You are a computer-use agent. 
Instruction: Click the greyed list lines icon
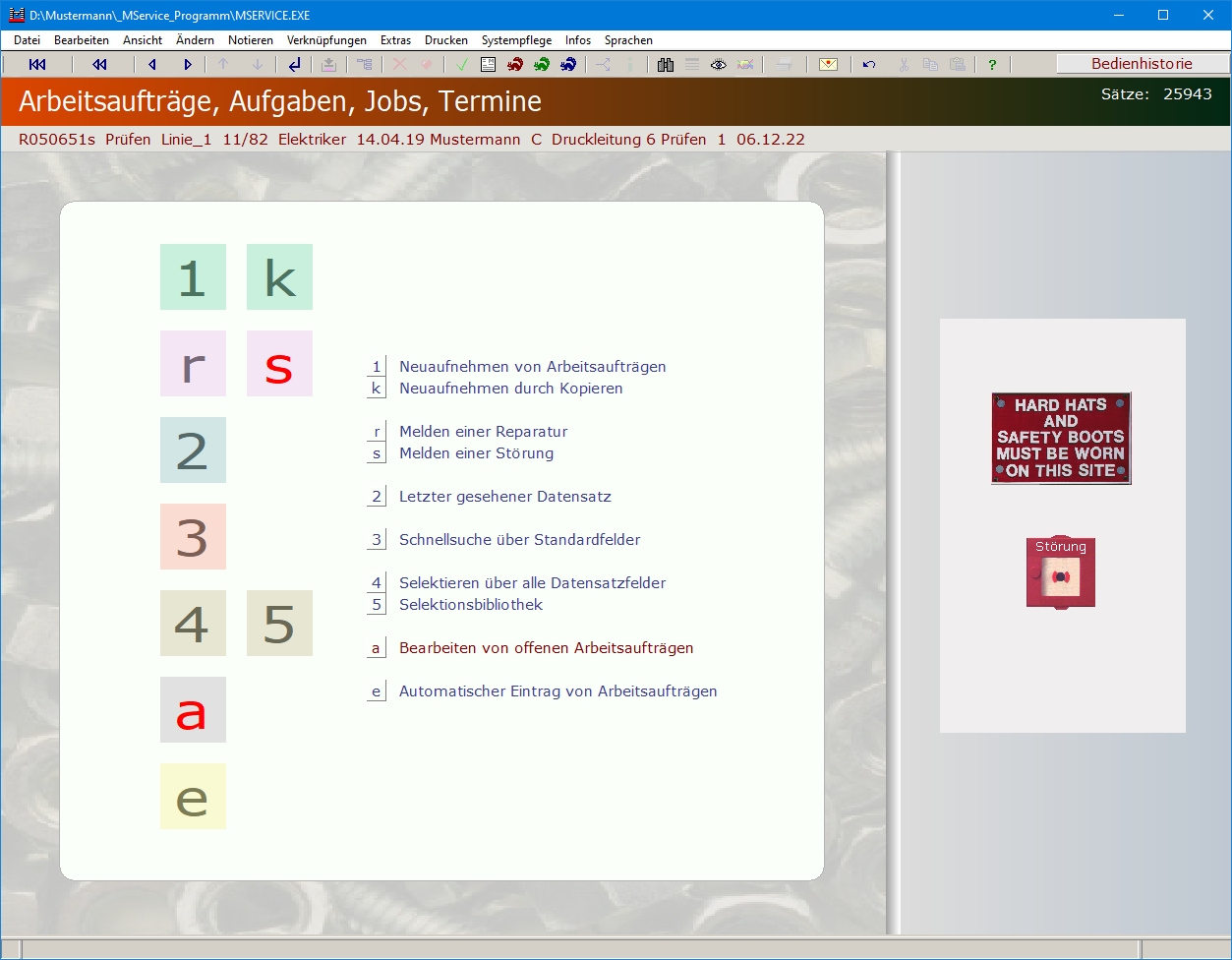692,65
